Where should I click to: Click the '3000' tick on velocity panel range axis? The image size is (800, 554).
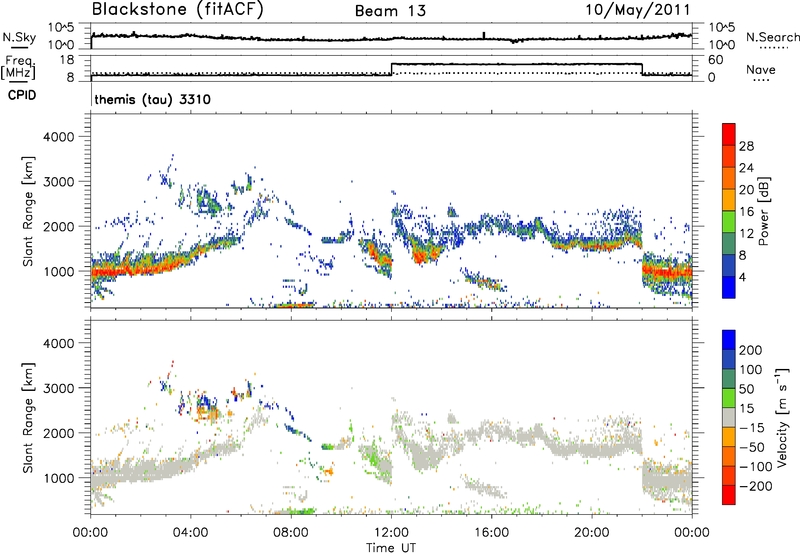[x=59, y=388]
